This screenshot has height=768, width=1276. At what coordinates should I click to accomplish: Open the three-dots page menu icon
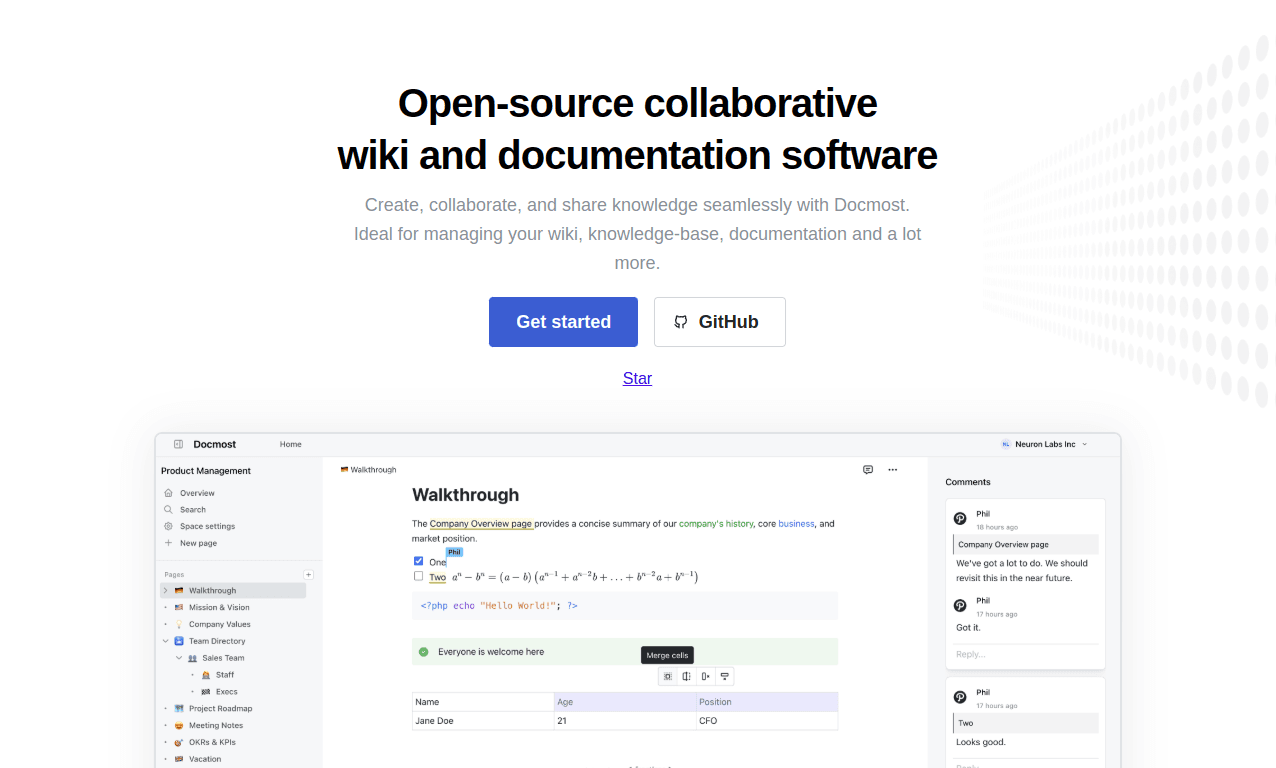893,469
